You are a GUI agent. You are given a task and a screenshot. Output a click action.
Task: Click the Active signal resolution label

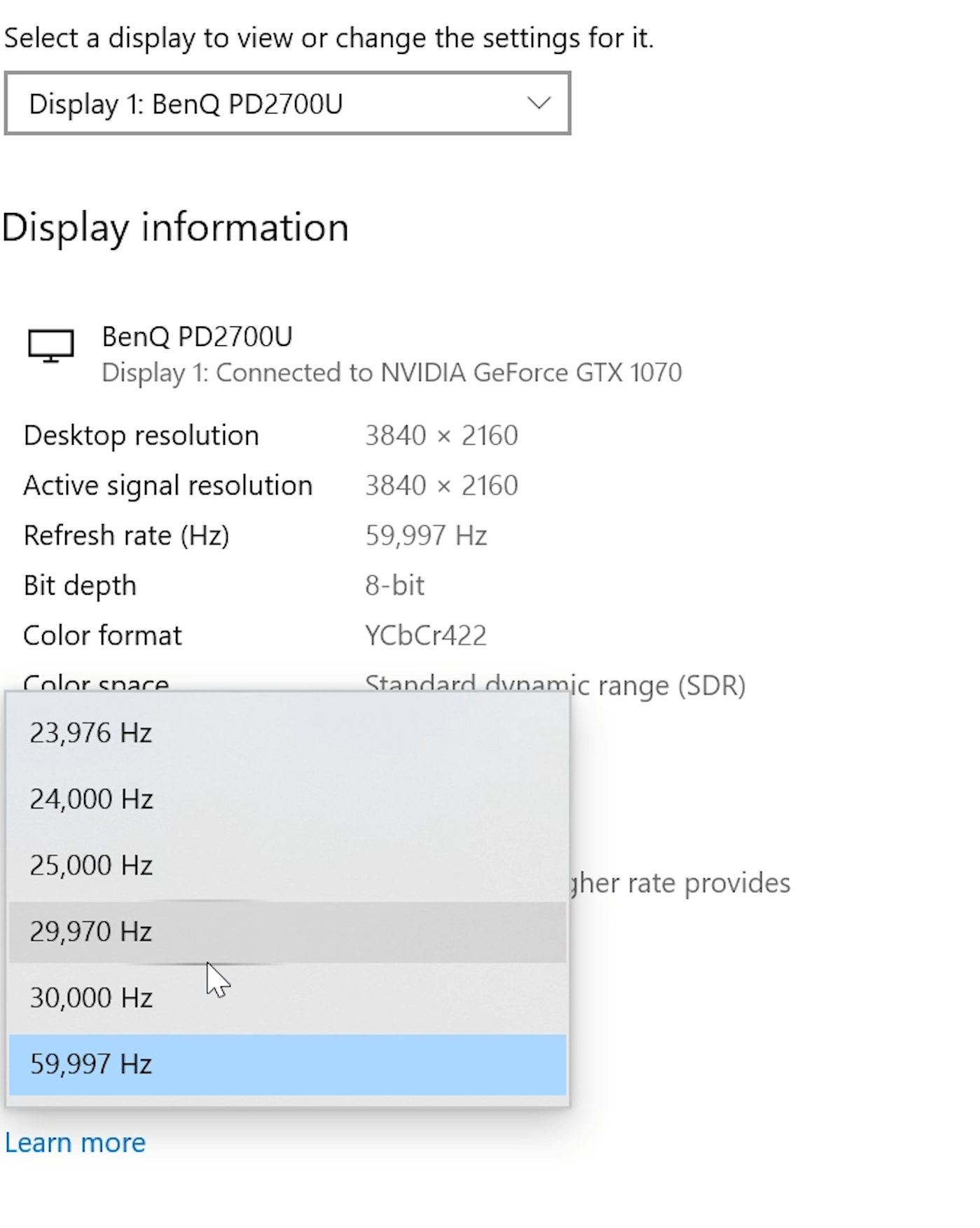[167, 485]
